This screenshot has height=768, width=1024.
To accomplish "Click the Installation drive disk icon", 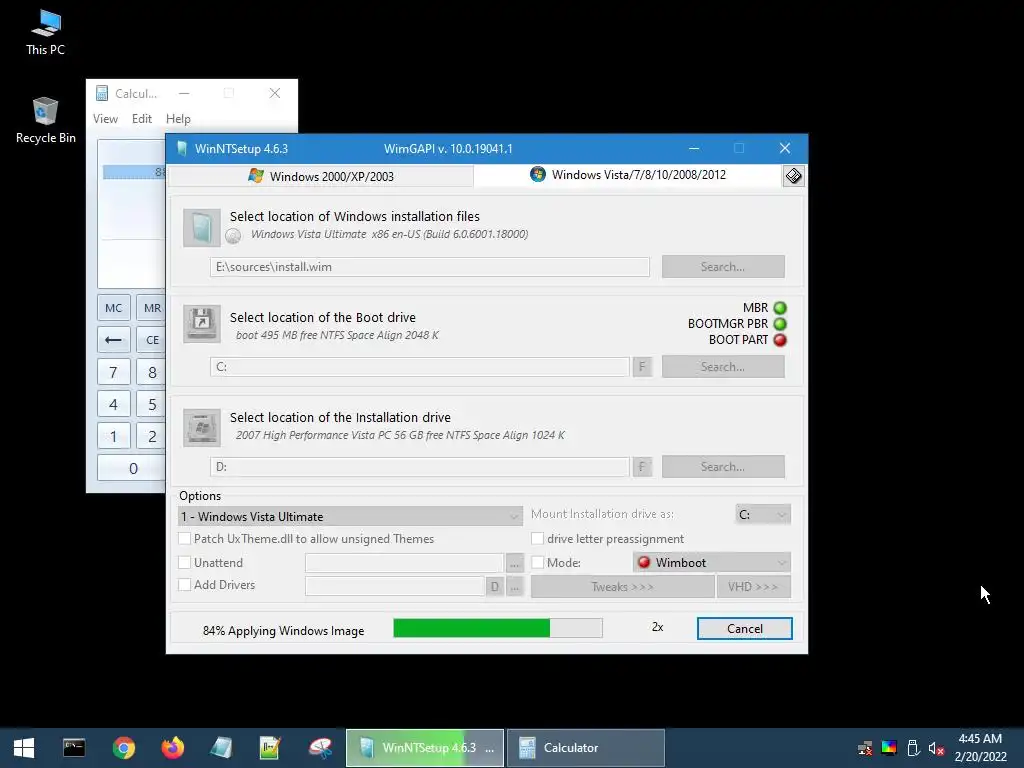I will (202, 428).
